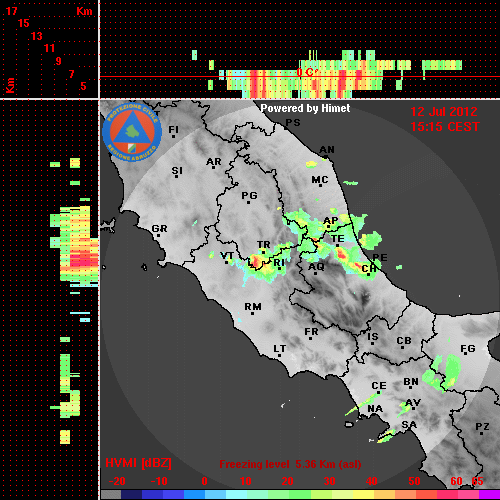Select the SI city label on map
500x500 pixels.
click(x=177, y=171)
